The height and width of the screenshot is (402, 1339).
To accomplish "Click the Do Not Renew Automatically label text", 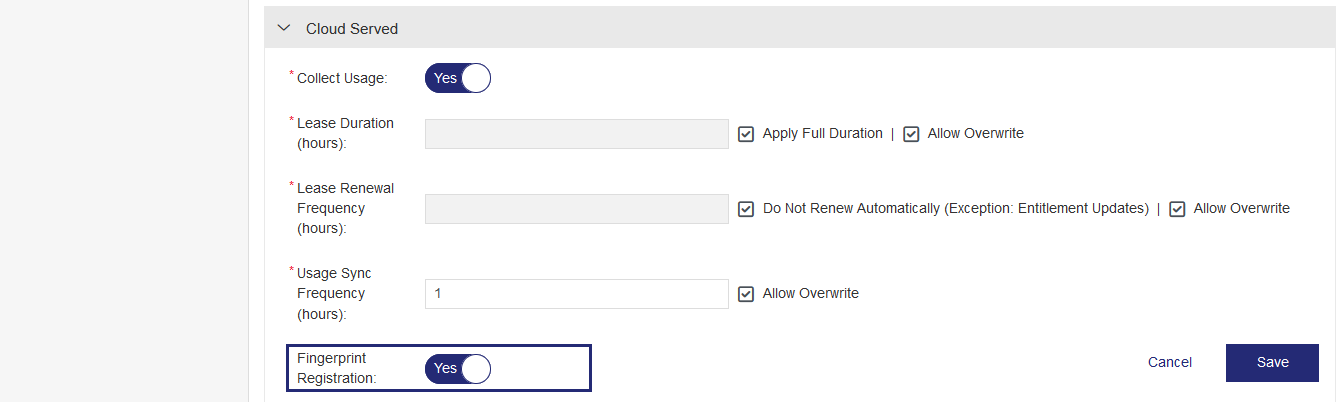I will click(955, 209).
